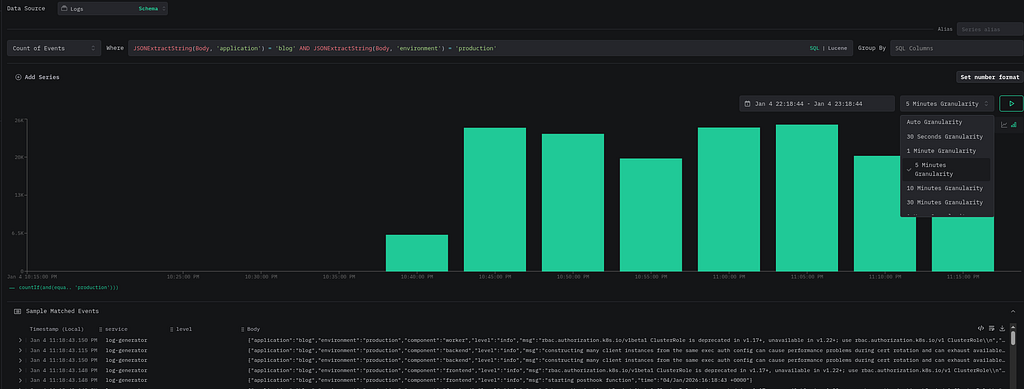Switch chart to line display icon
1024x389 pixels.
1004,125
